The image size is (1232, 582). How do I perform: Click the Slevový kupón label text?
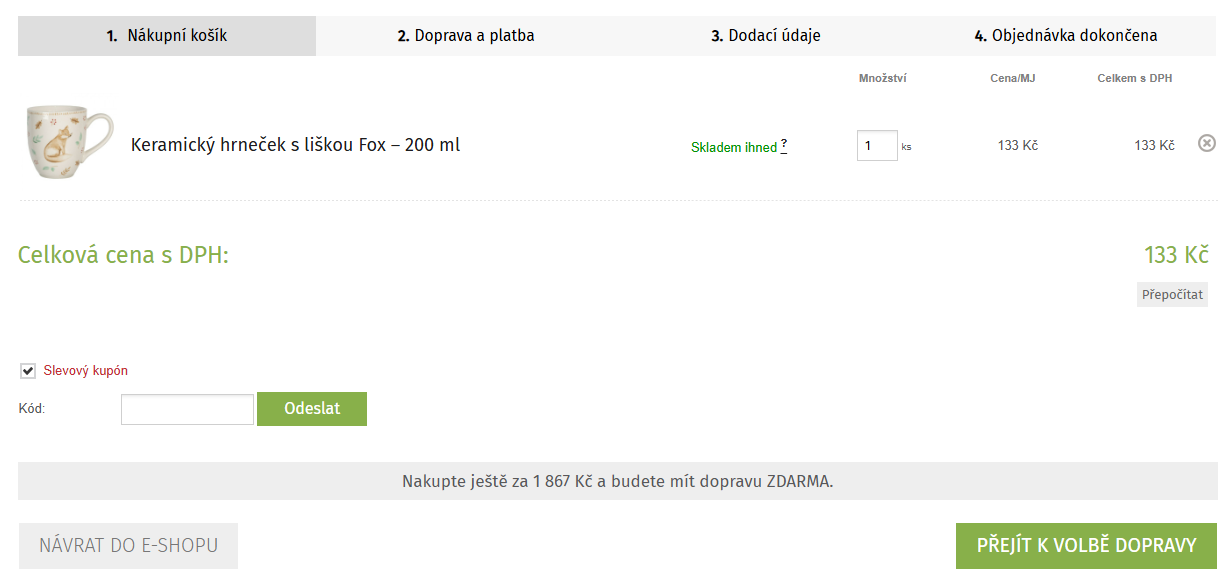(86, 371)
